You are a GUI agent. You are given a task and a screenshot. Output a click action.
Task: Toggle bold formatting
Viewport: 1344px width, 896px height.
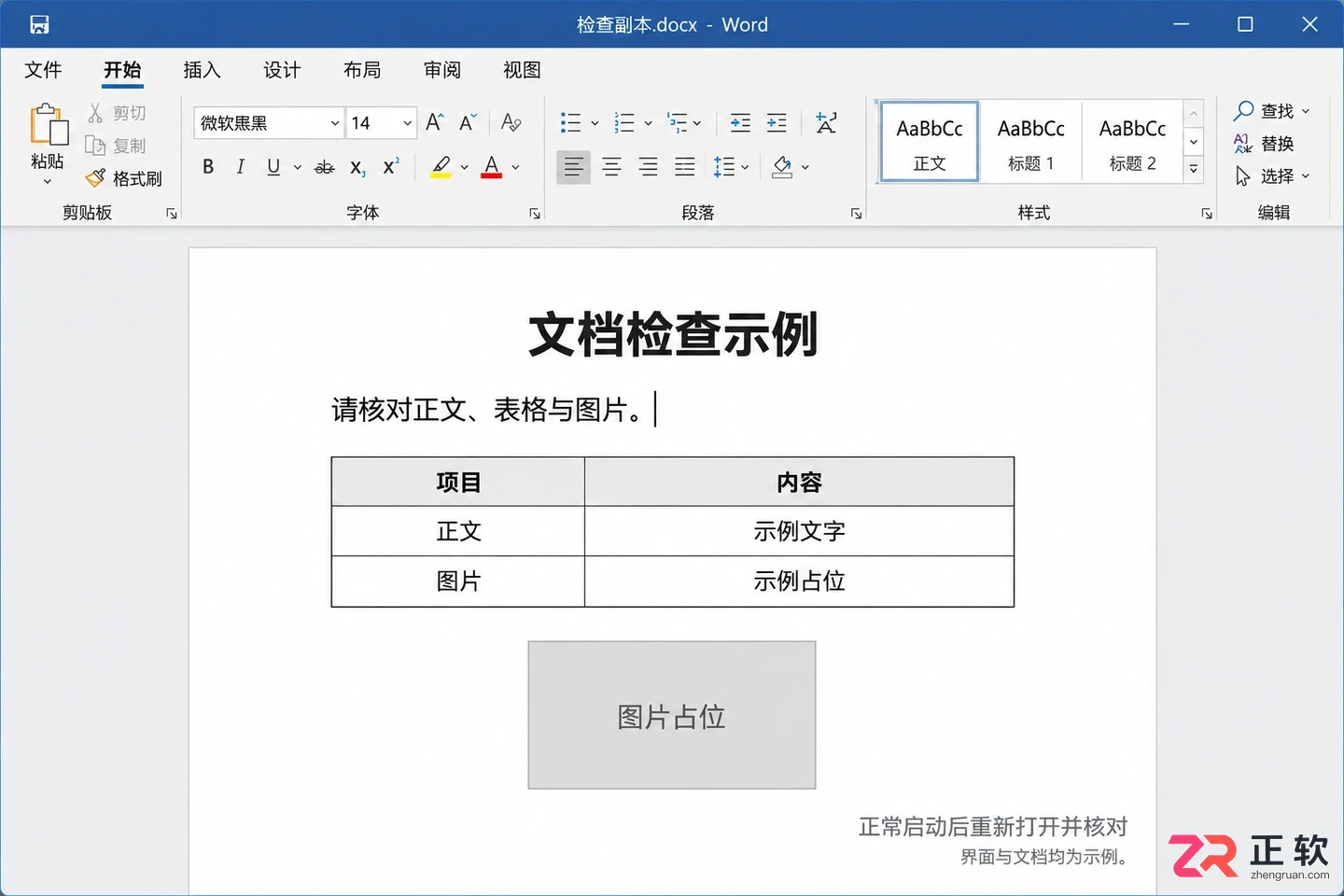click(x=208, y=167)
